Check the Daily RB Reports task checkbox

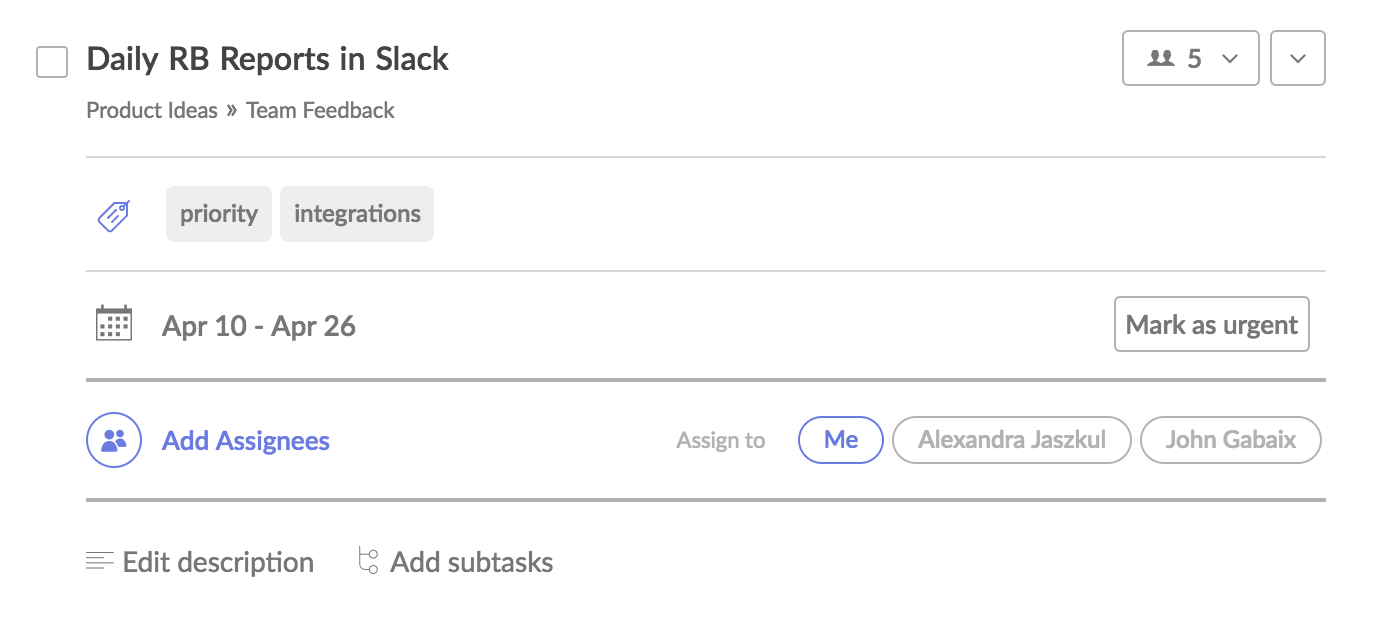click(52, 62)
